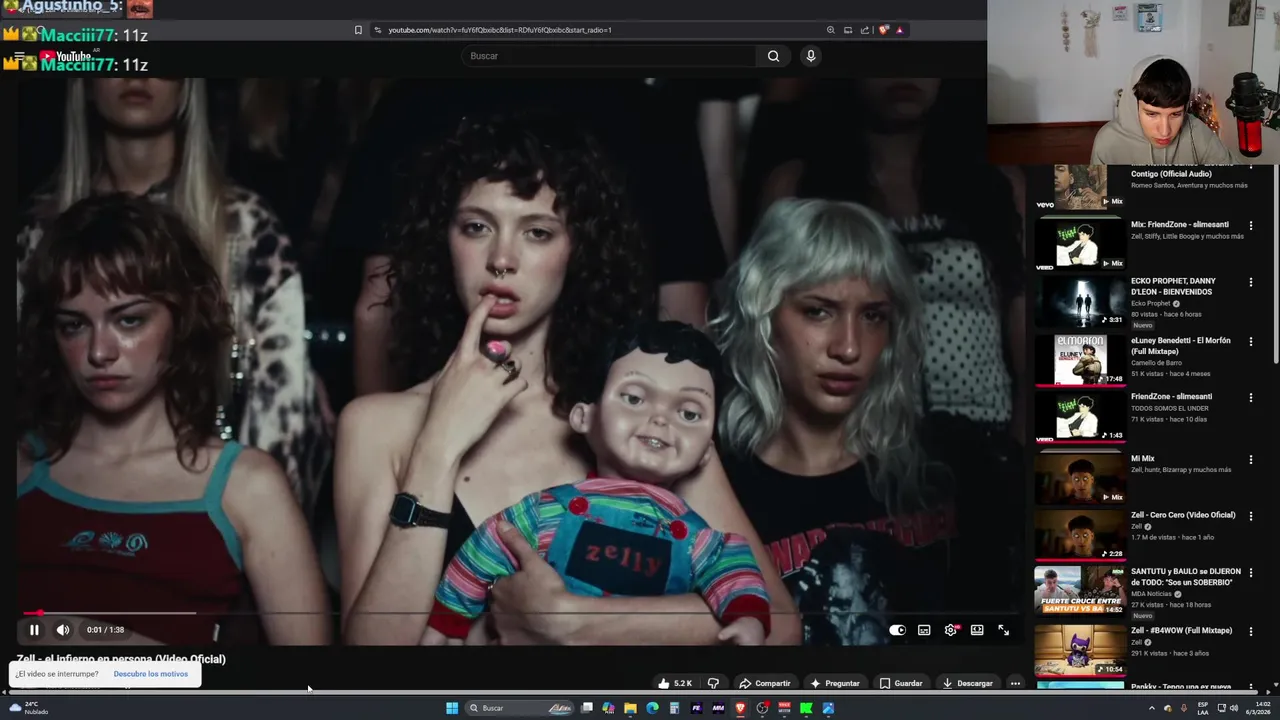Click the YouTube magnifier search button
Screen dimensions: 1280x720
pos(773,56)
